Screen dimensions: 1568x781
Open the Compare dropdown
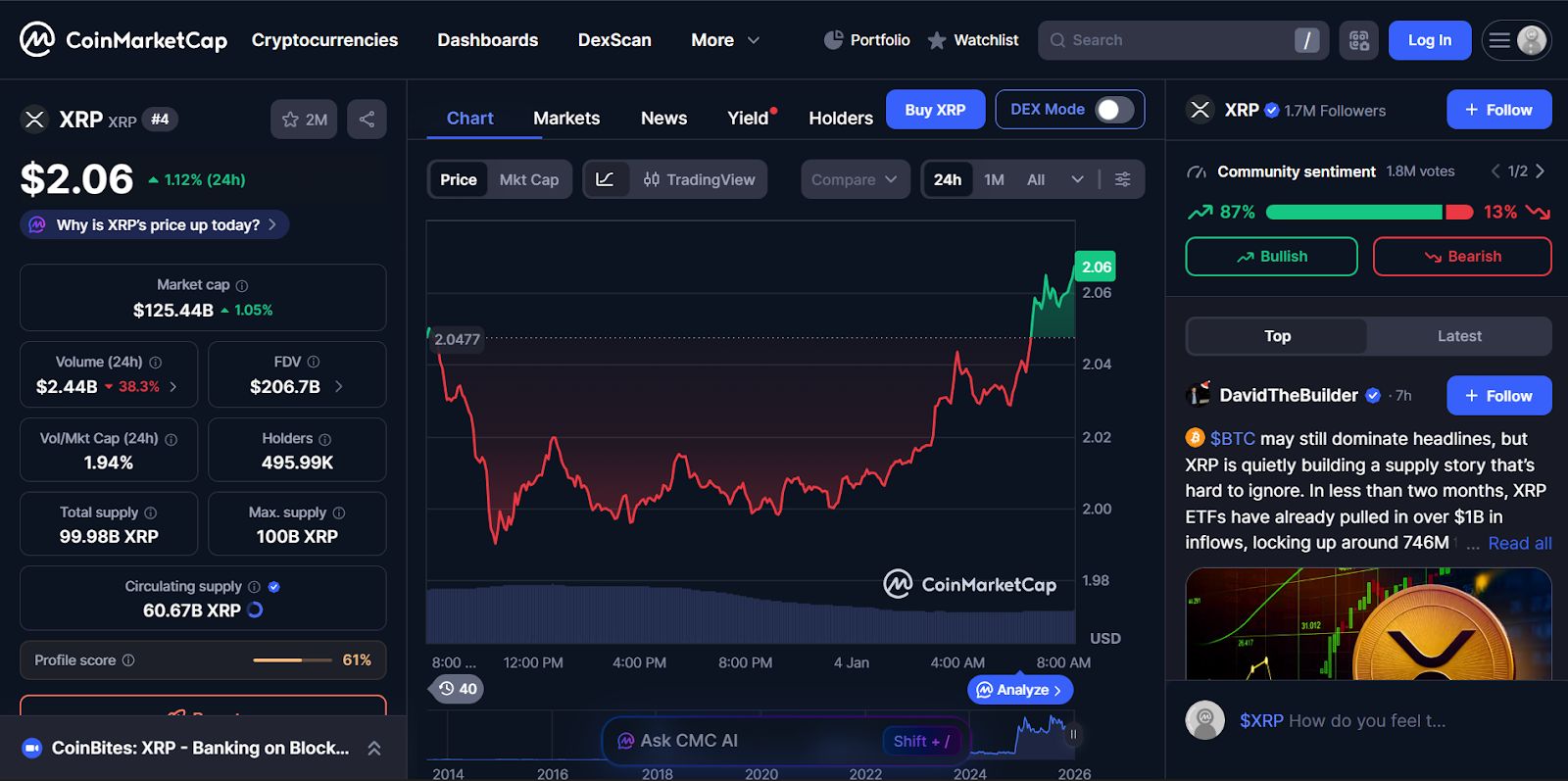(x=855, y=179)
